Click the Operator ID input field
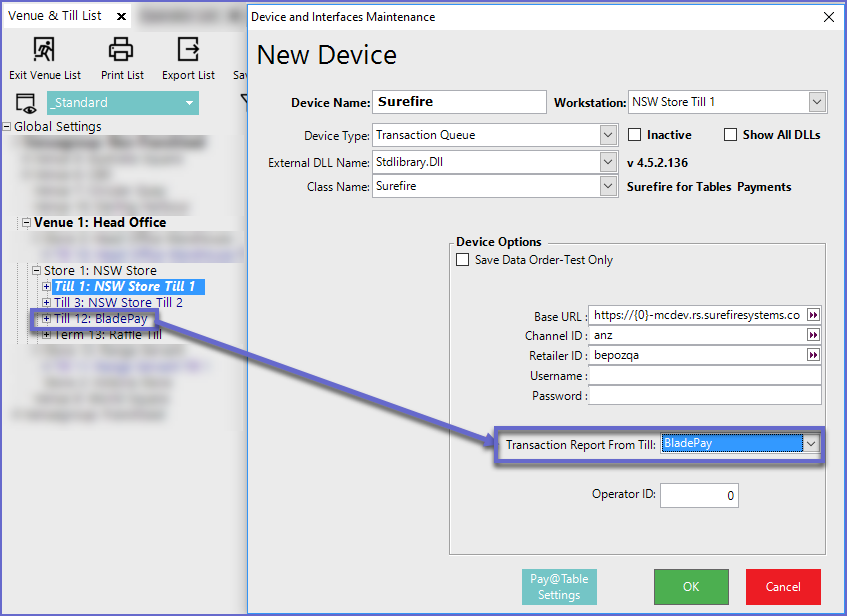Screen dimensions: 847x616 tap(699, 495)
